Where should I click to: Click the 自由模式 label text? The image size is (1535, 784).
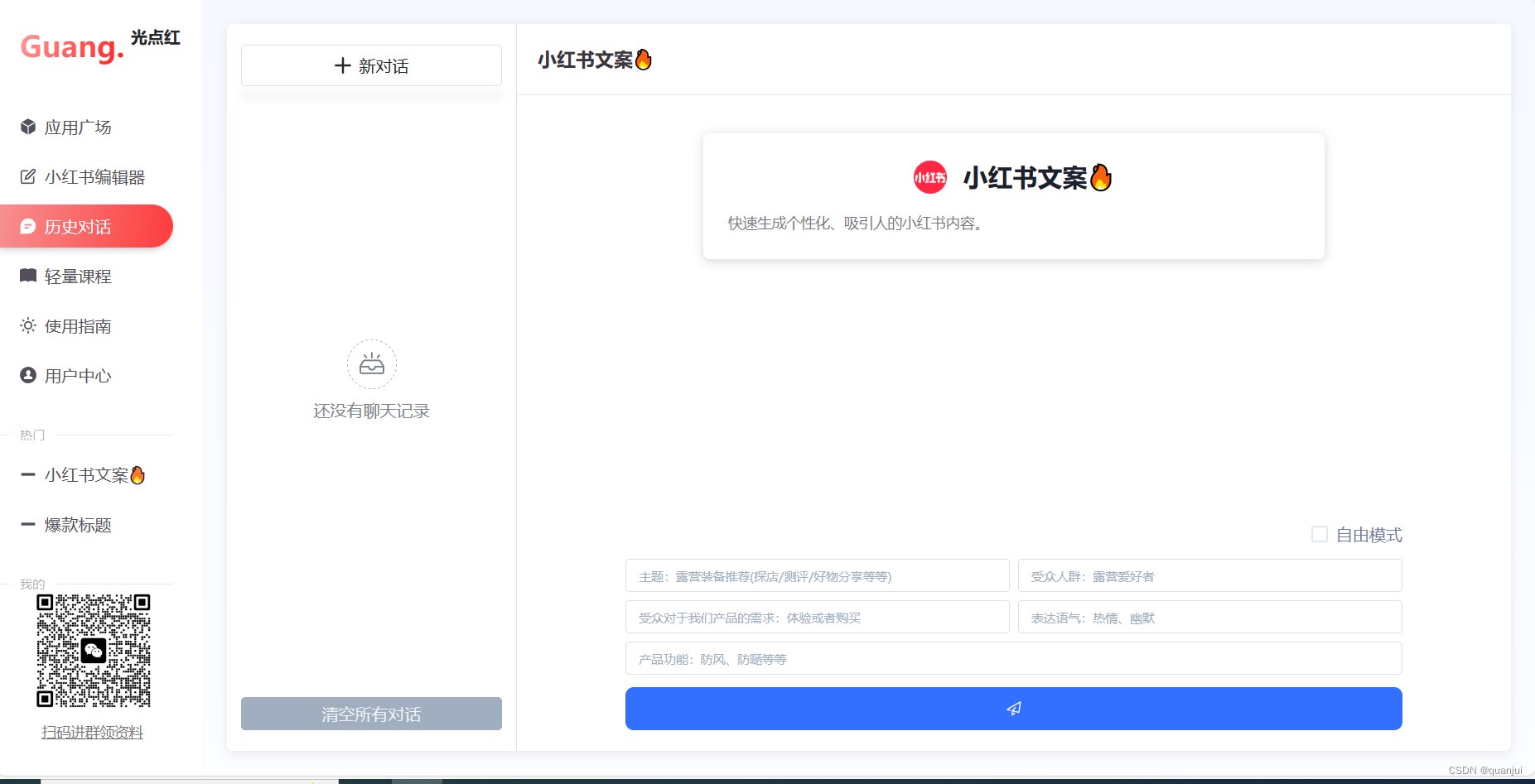click(1369, 535)
